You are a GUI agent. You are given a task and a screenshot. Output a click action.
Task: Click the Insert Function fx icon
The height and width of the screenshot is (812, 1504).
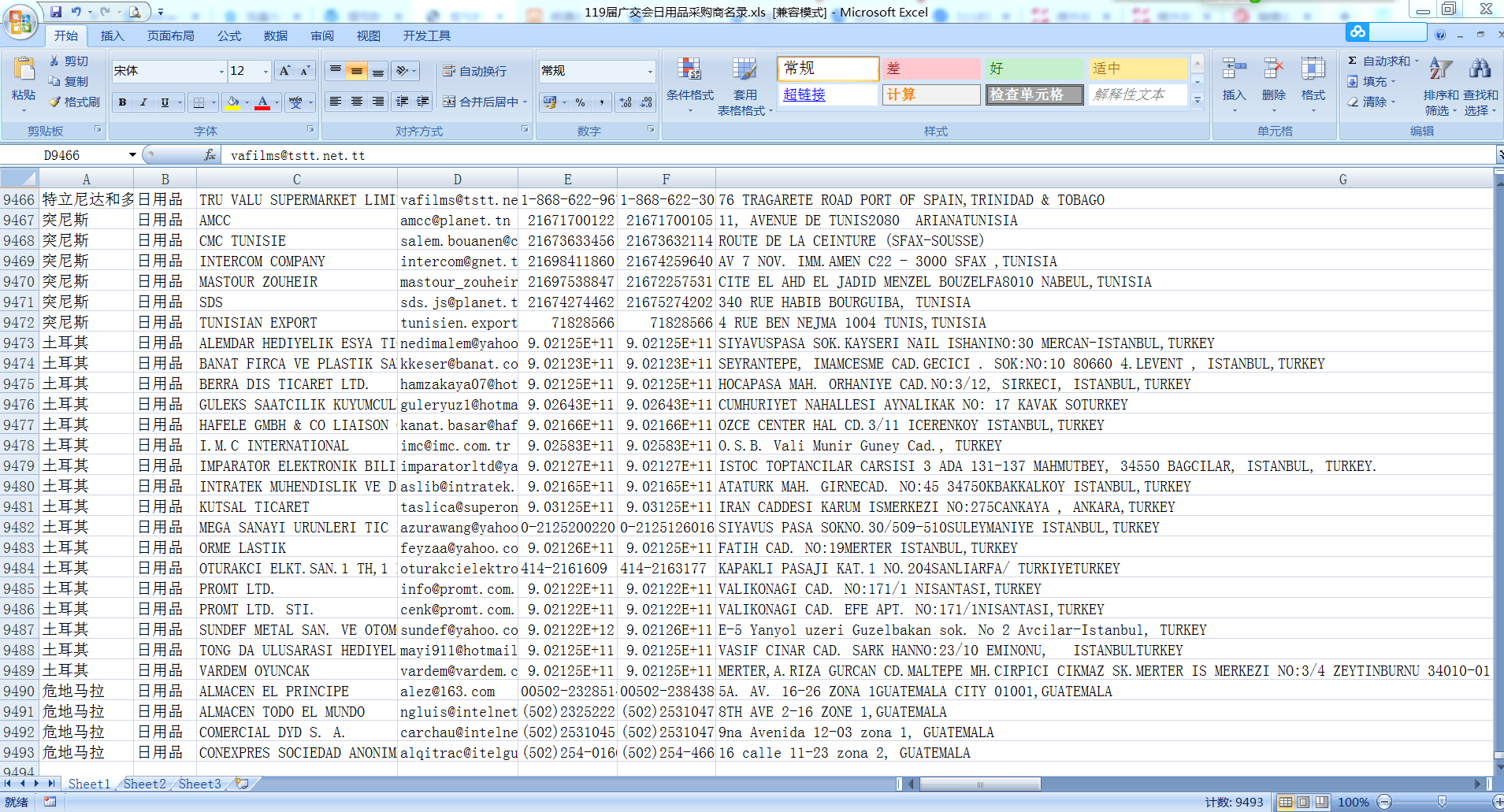[210, 155]
